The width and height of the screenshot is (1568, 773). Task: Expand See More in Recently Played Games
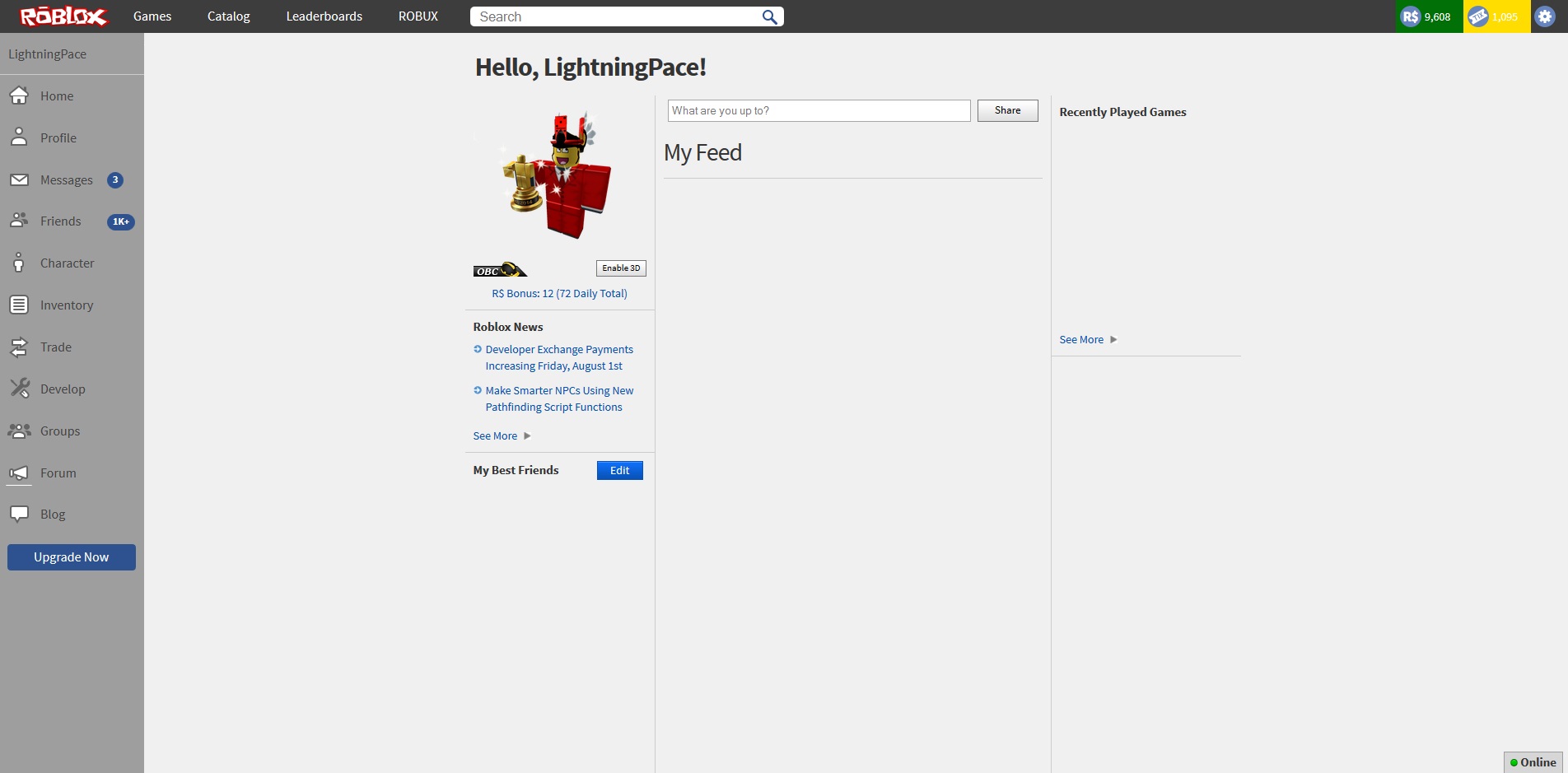[1080, 339]
